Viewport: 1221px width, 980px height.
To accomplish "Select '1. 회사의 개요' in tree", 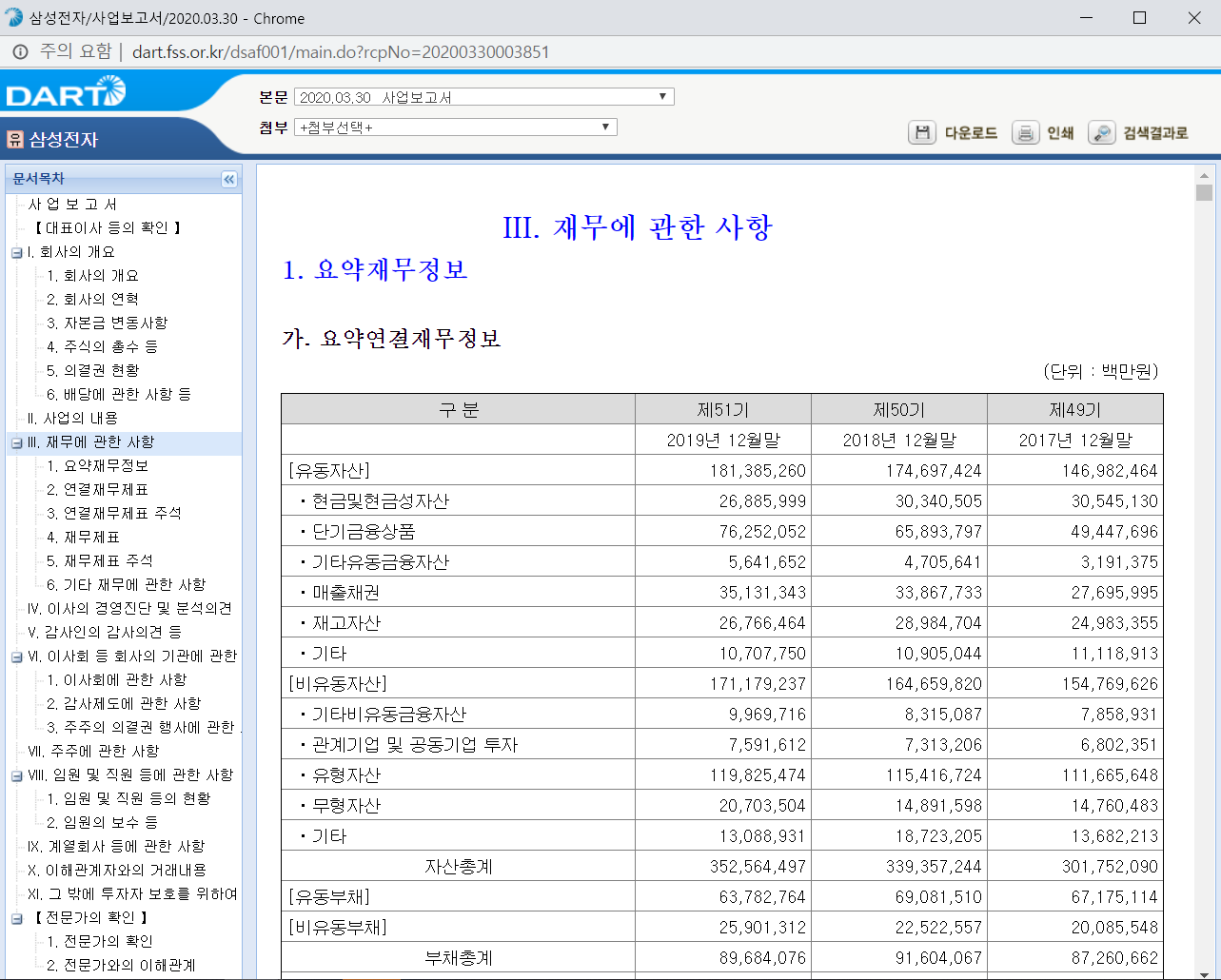I will point(92,276).
